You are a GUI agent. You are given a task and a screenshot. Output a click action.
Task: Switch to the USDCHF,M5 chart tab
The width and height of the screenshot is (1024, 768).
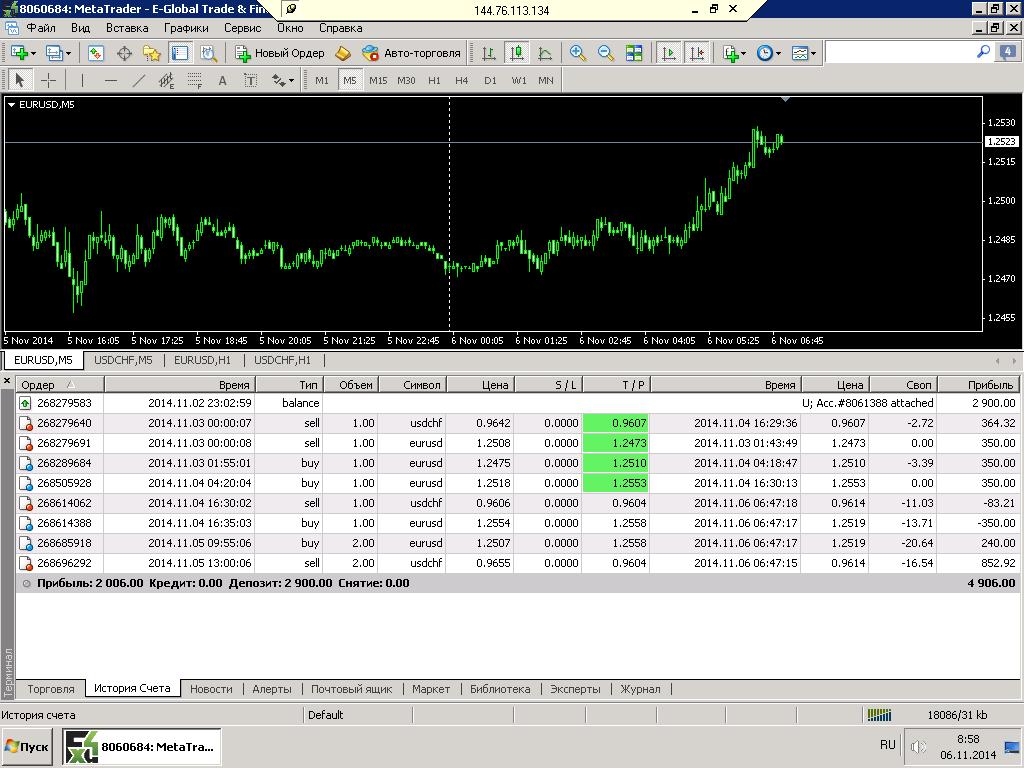(123, 360)
